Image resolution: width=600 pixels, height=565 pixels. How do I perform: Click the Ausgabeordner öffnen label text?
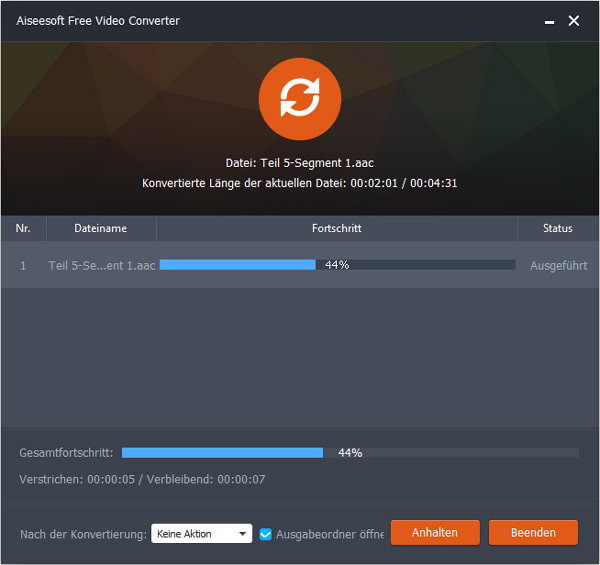click(329, 534)
